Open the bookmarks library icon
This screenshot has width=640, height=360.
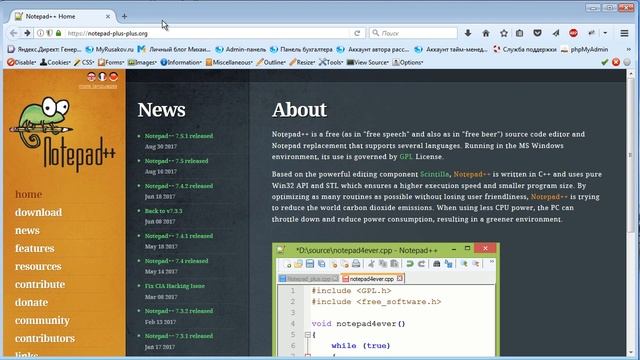click(x=519, y=33)
